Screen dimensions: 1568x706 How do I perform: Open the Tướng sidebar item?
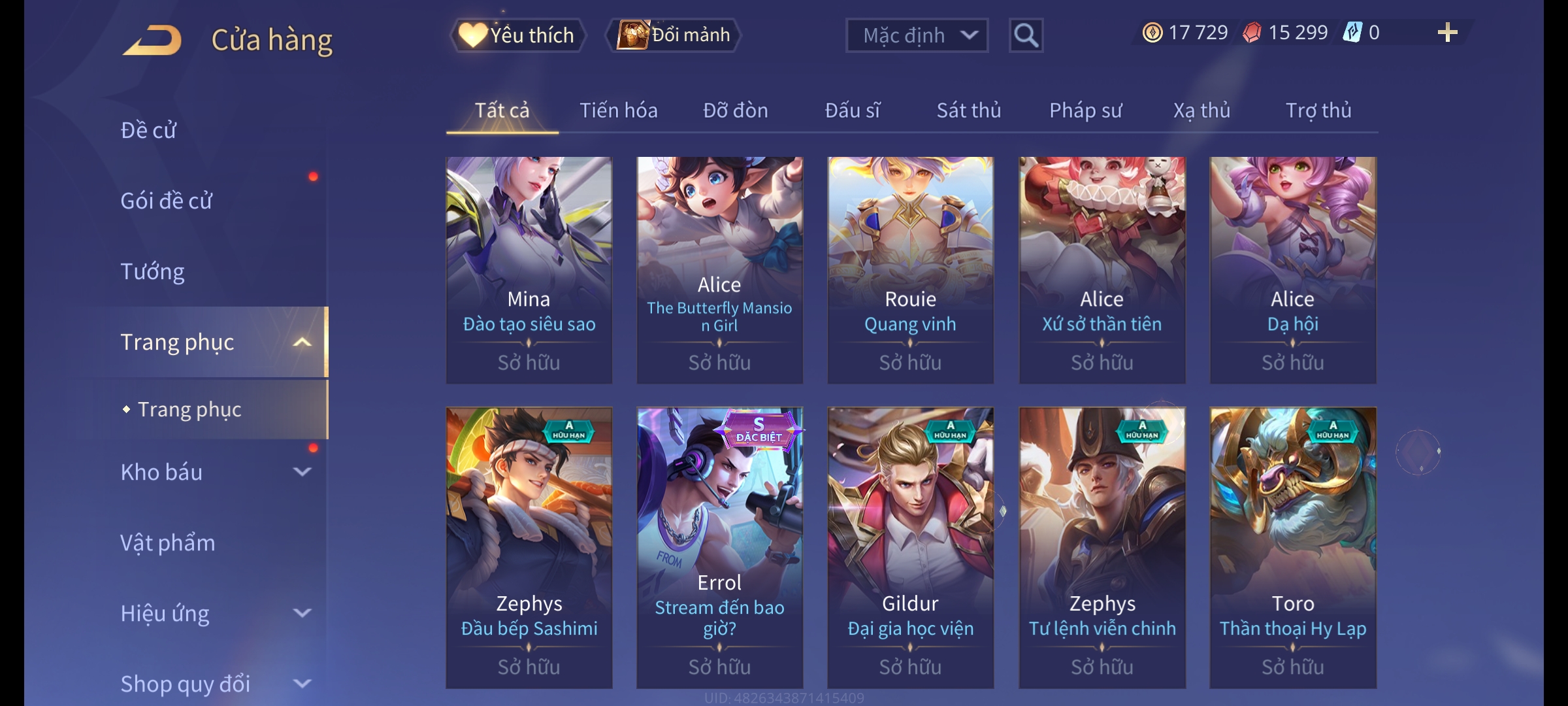pos(152,271)
